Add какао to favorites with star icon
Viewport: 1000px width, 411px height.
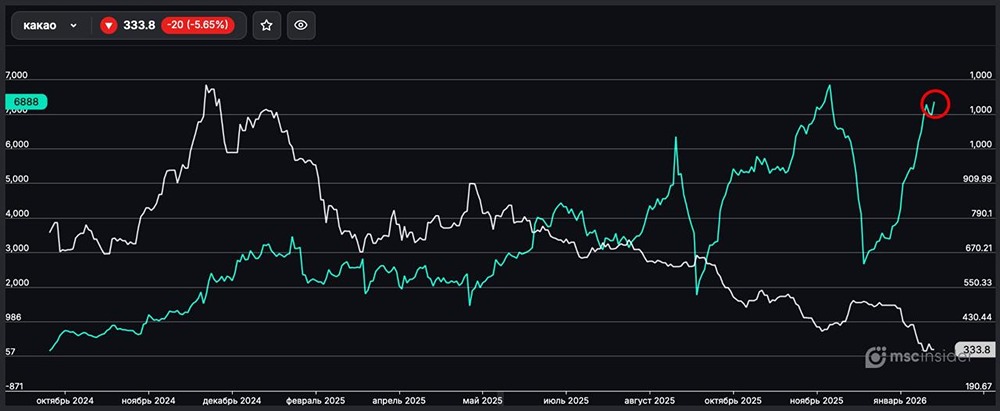pos(266,25)
